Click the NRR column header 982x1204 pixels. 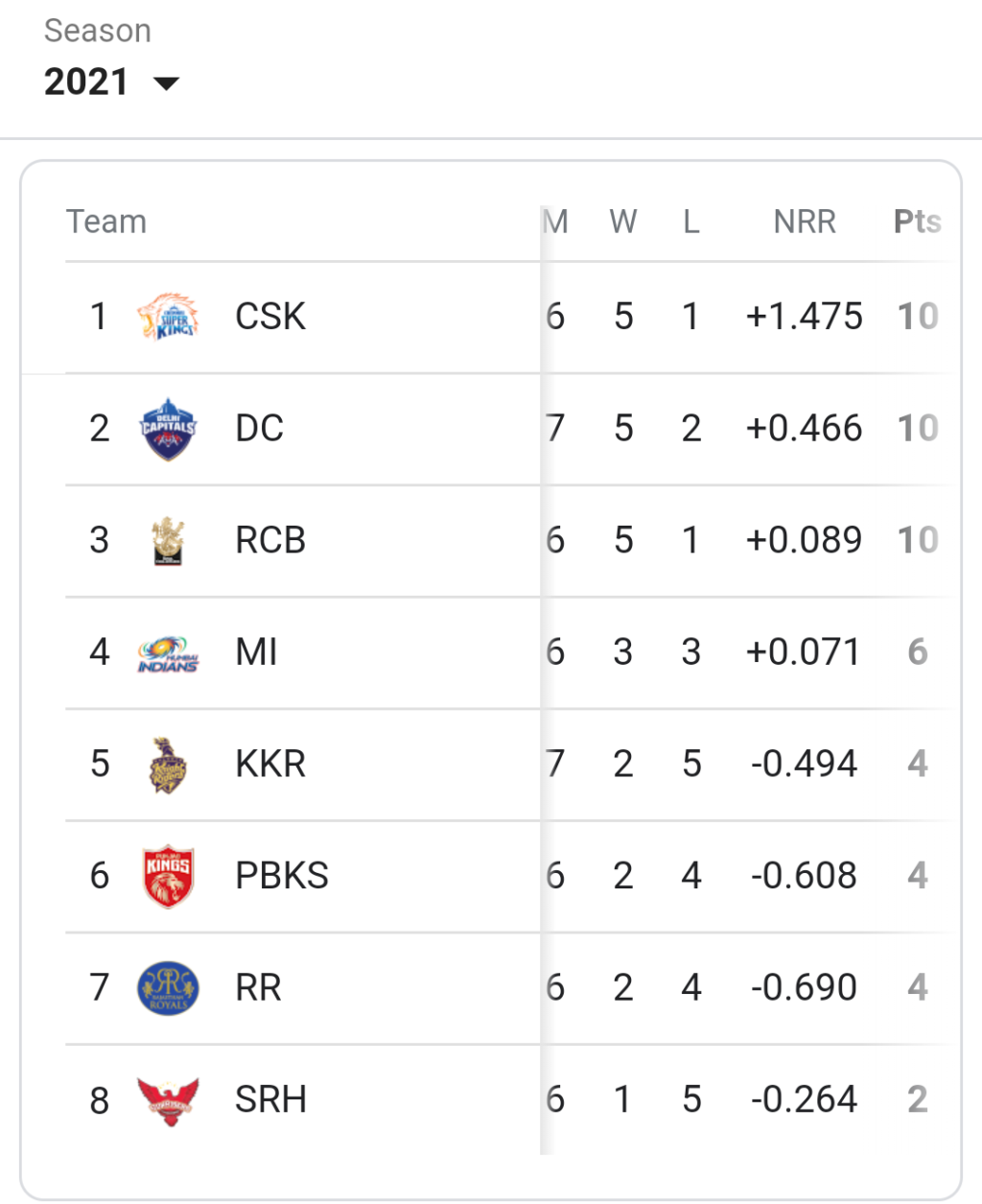[805, 222]
